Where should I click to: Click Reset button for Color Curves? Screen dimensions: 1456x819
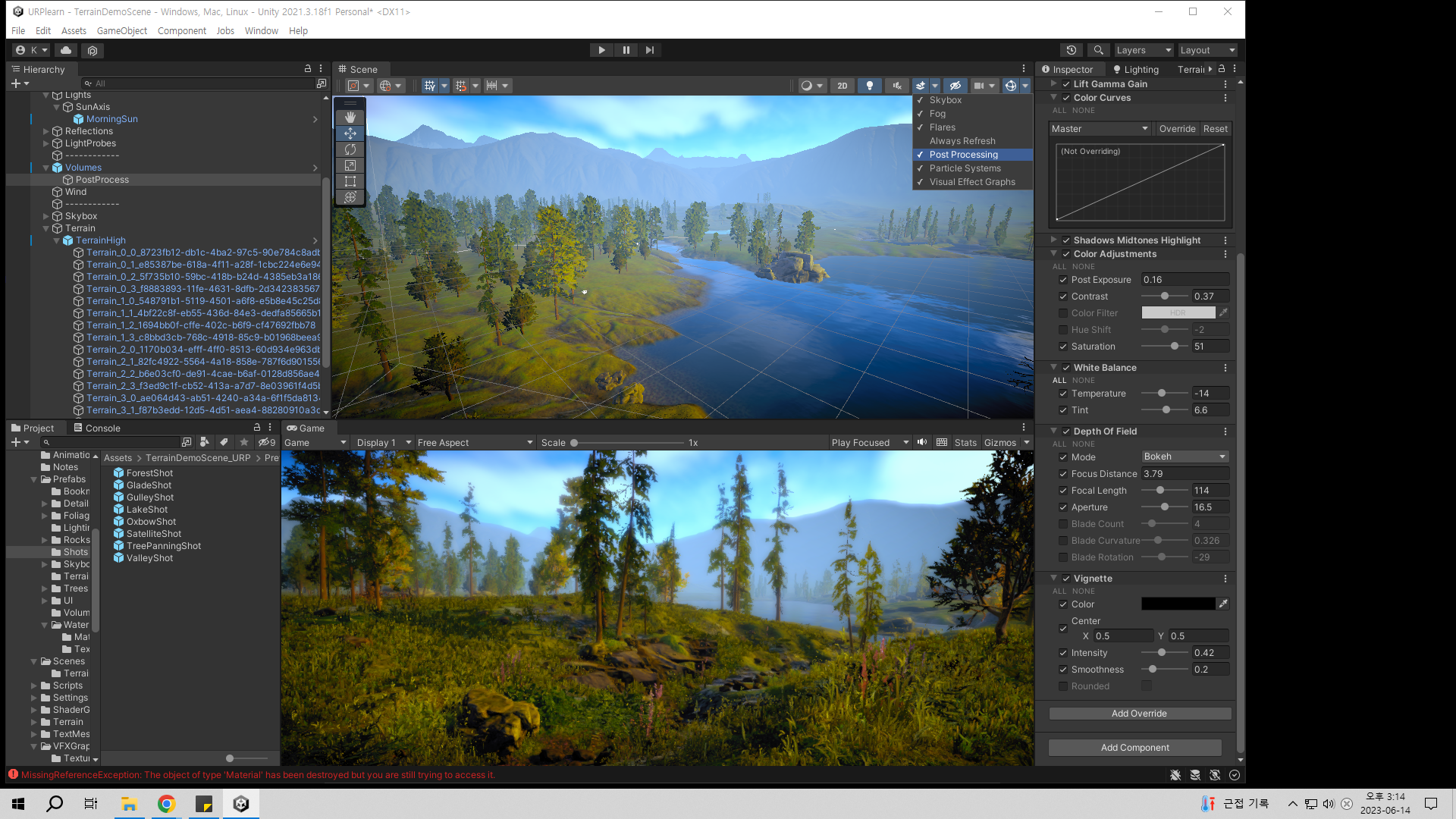(x=1215, y=129)
